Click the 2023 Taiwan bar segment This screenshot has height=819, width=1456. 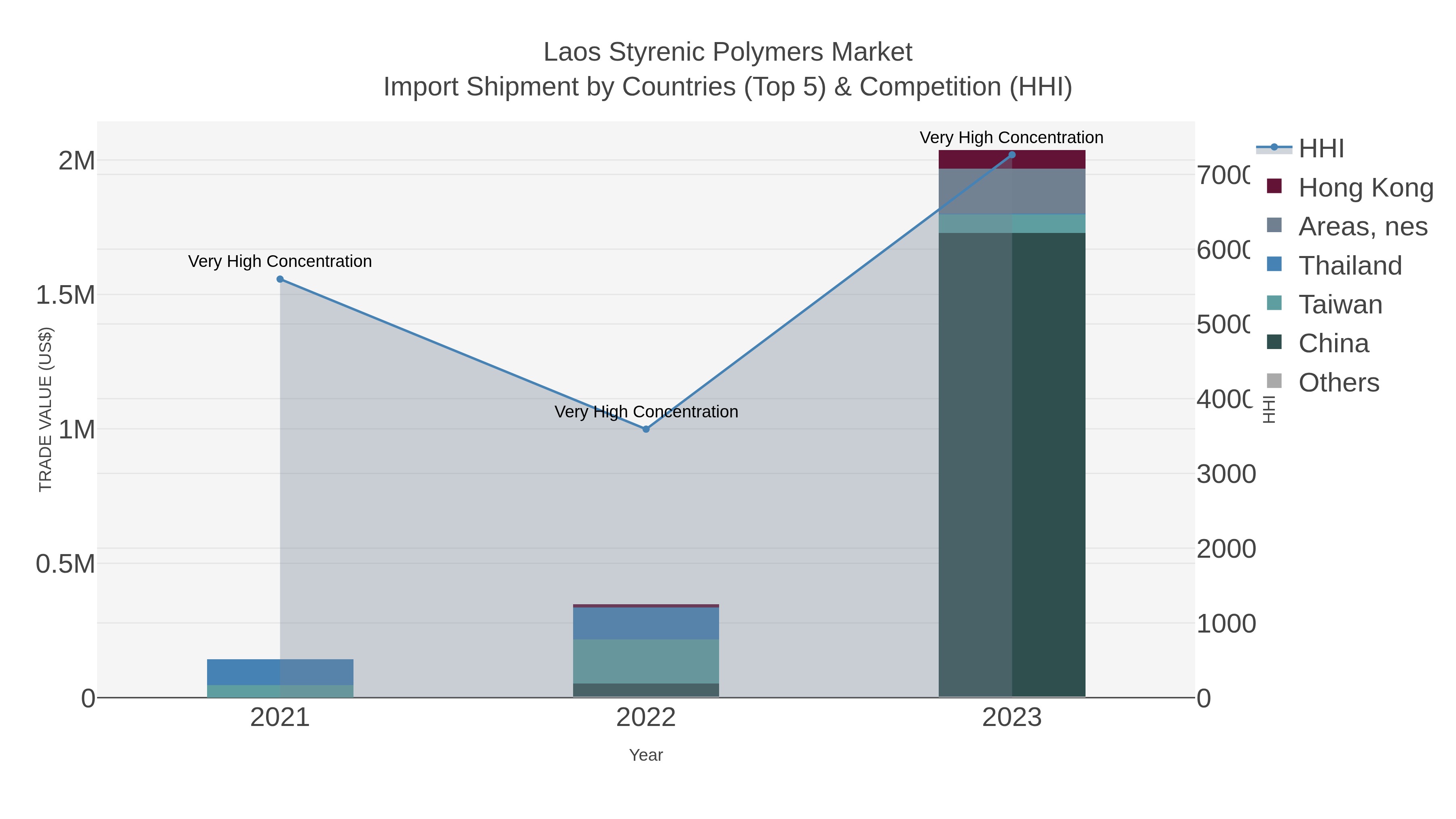pyautogui.click(x=1012, y=223)
